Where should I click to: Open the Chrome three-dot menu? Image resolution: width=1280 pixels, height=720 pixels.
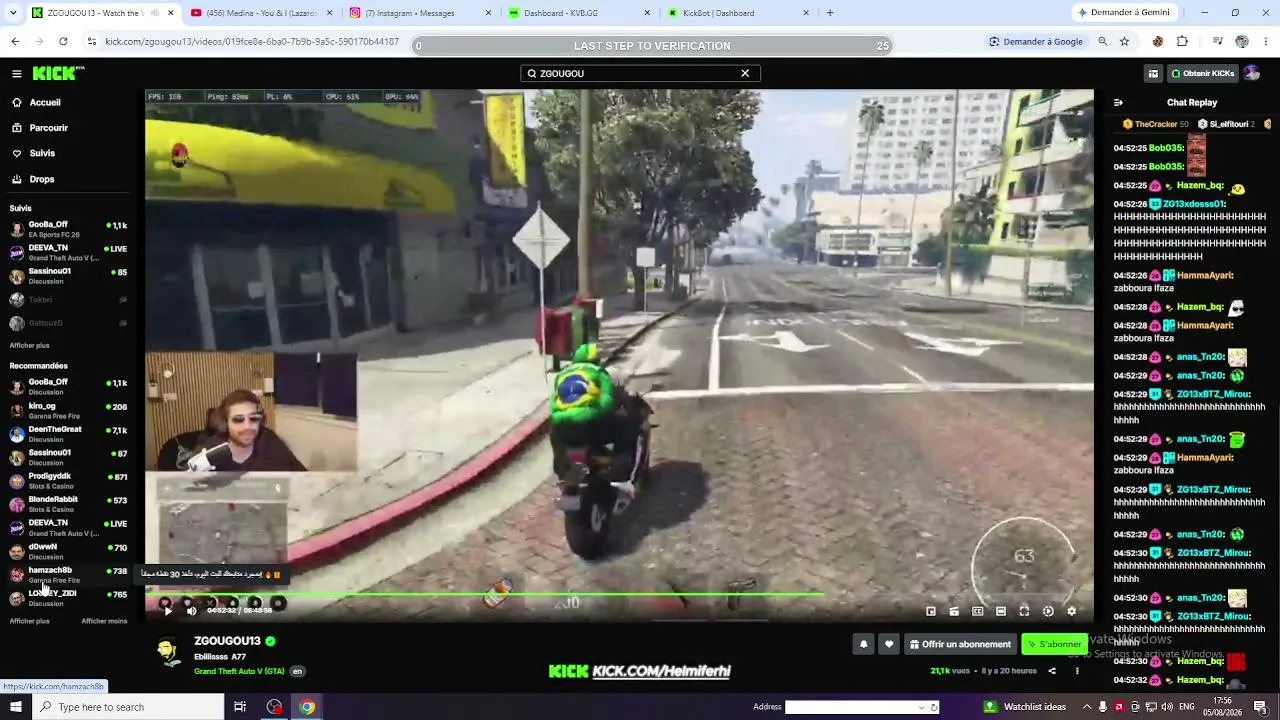(x=1265, y=42)
